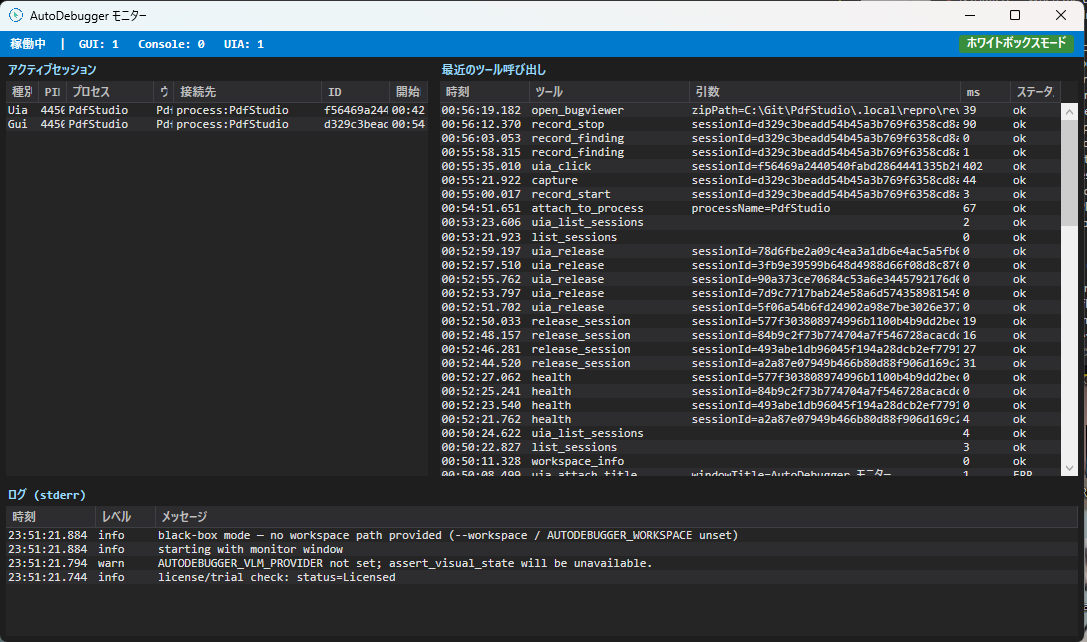
Task: Click the warn level cell
Action: pos(111,563)
